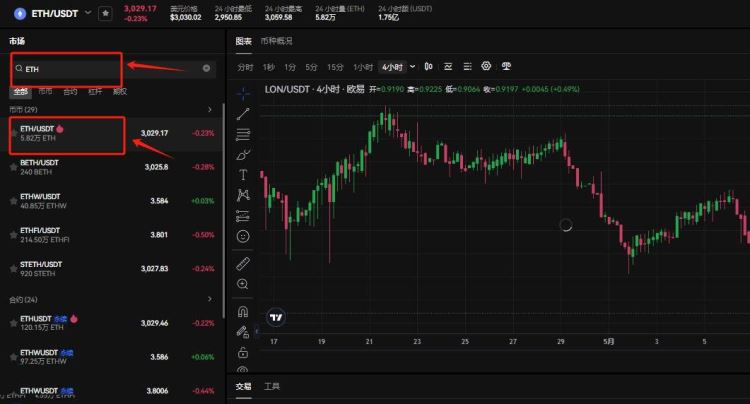Open the ETHUSDT perpetual contract row

(x=112, y=323)
